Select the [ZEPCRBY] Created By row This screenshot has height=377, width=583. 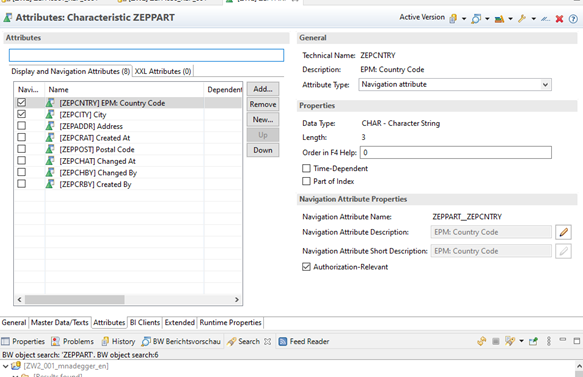pos(128,184)
